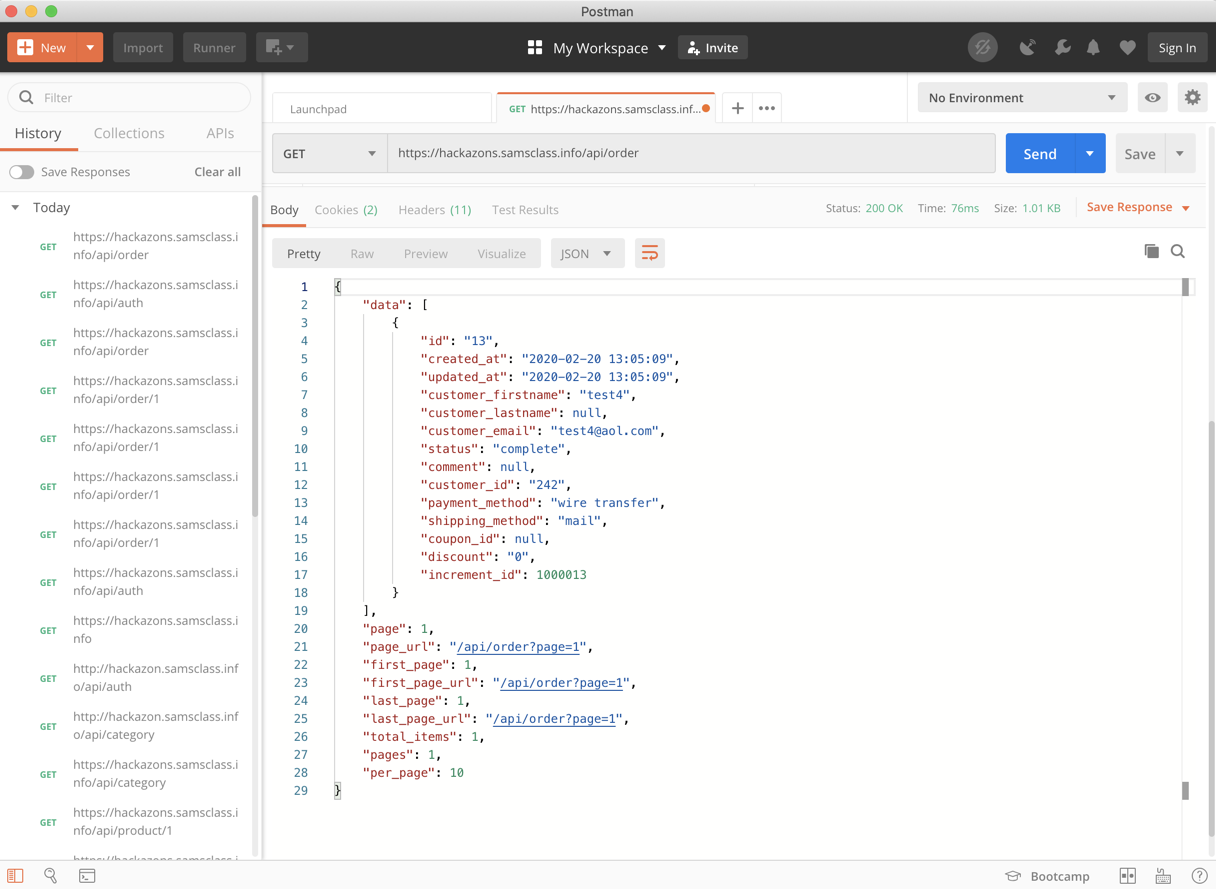Add a new request tab with plus icon

pos(737,108)
